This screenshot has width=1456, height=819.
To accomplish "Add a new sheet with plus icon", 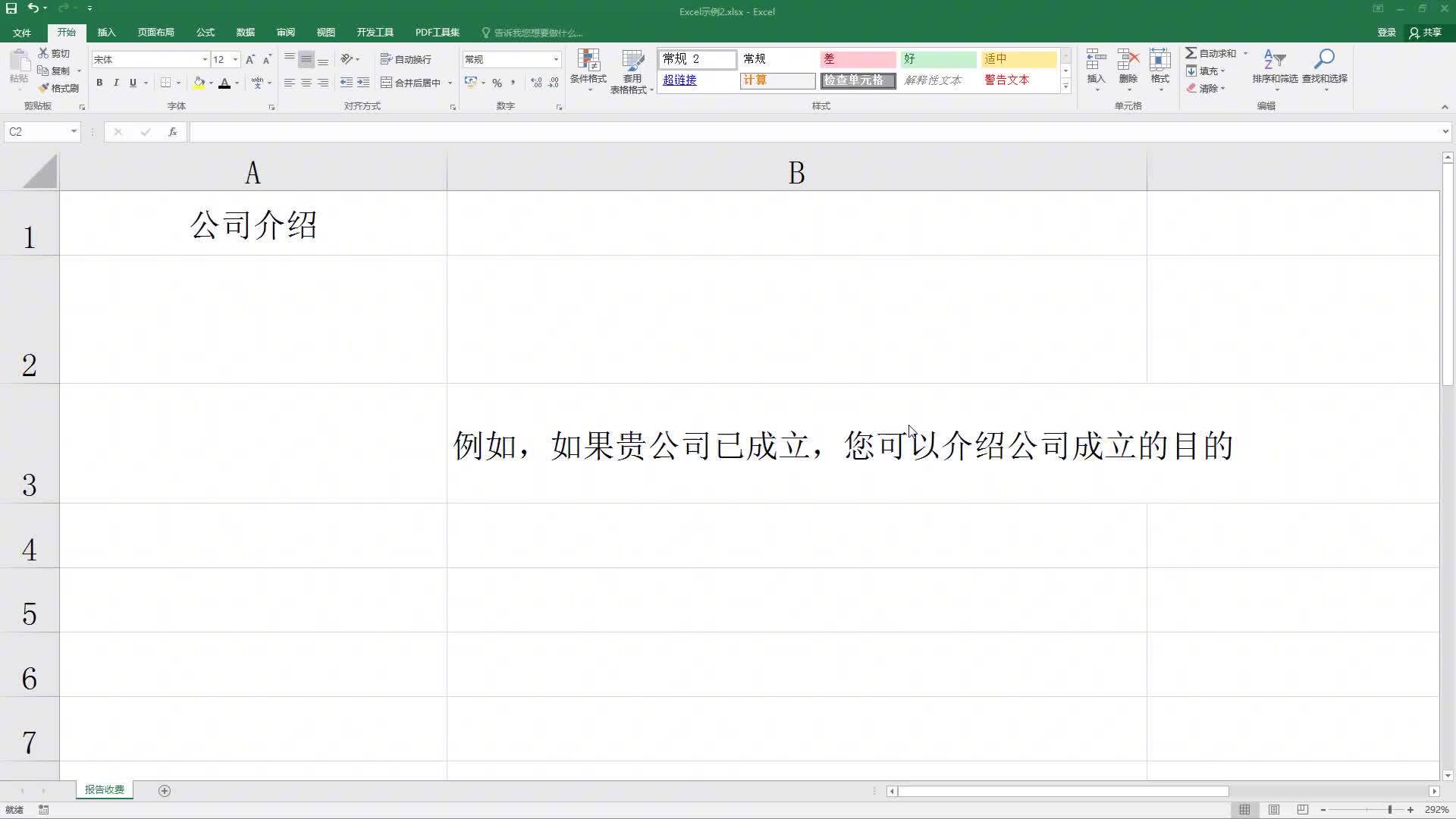I will coord(165,791).
